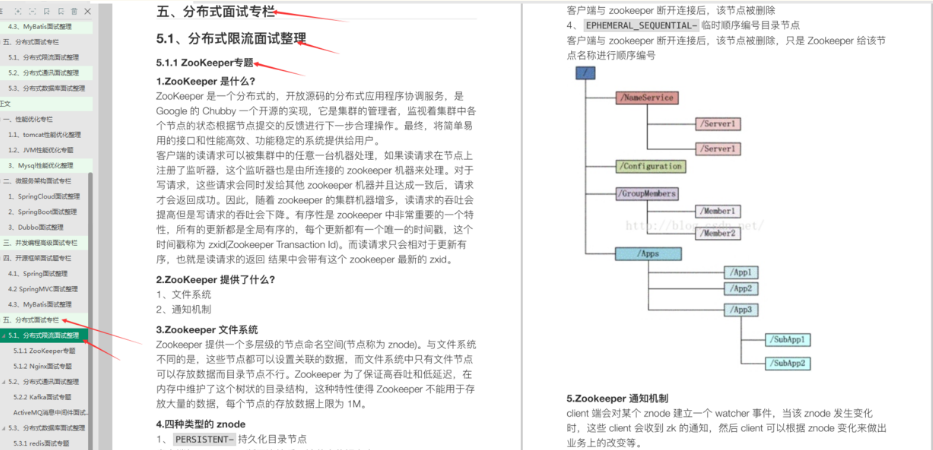Select 四、开源框架面试题专栏 bookmark
This screenshot has height=450, width=933.
tap(37, 258)
